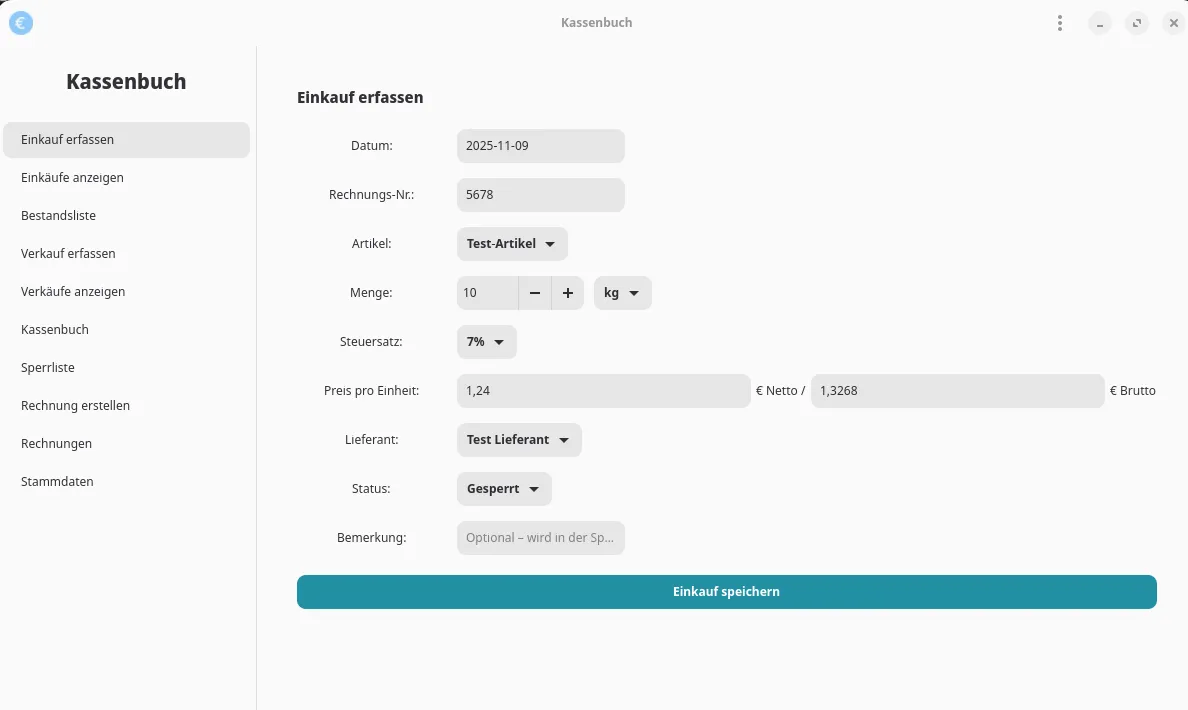This screenshot has width=1188, height=710.
Task: Select a supplier from Lieferant dropdown
Action: pyautogui.click(x=519, y=440)
